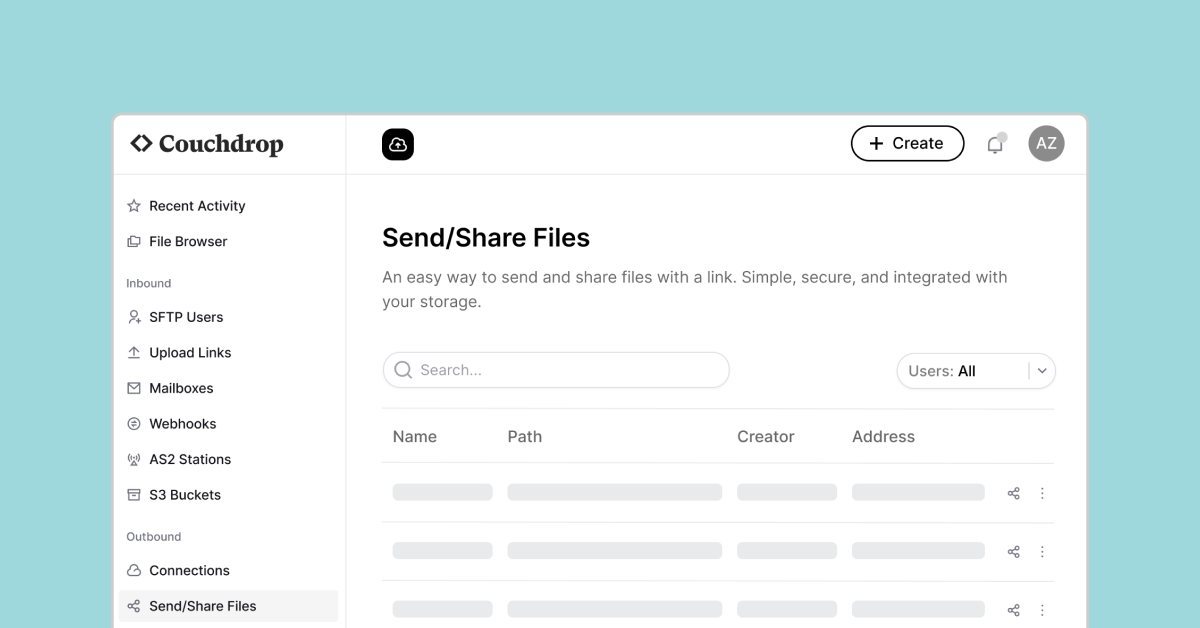The width and height of the screenshot is (1200, 628).
Task: Open the three-dot menu in the third row
Action: click(x=1042, y=610)
